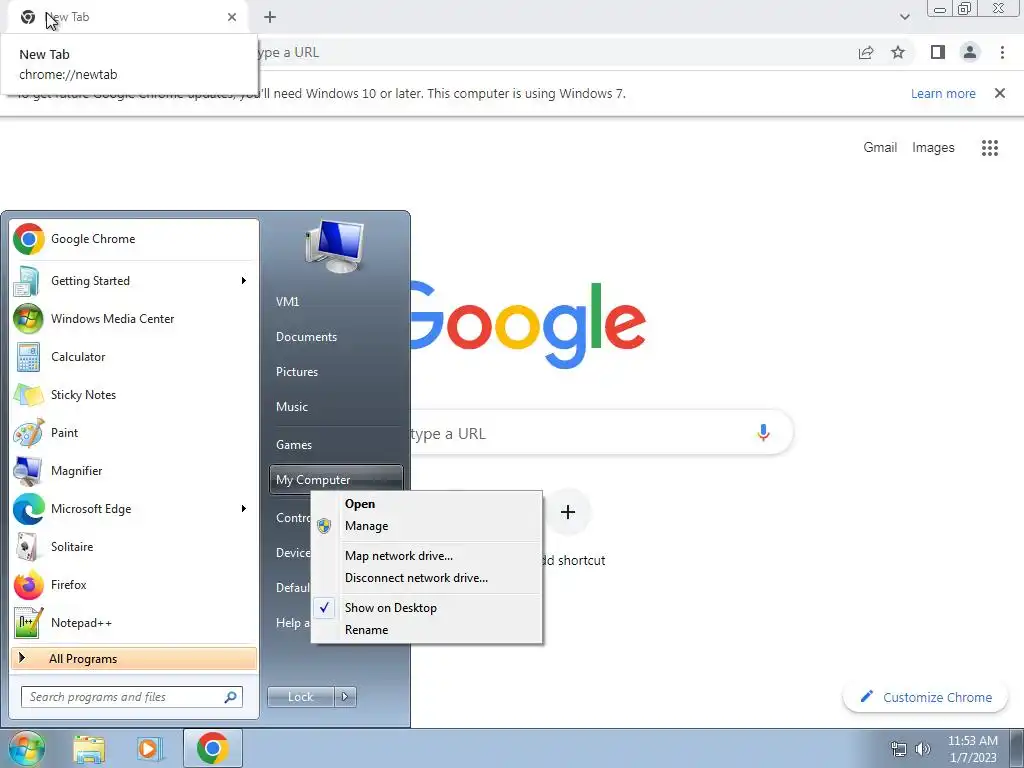Dismiss the Windows 7 update notice
The image size is (1024, 768).
tap(1000, 93)
